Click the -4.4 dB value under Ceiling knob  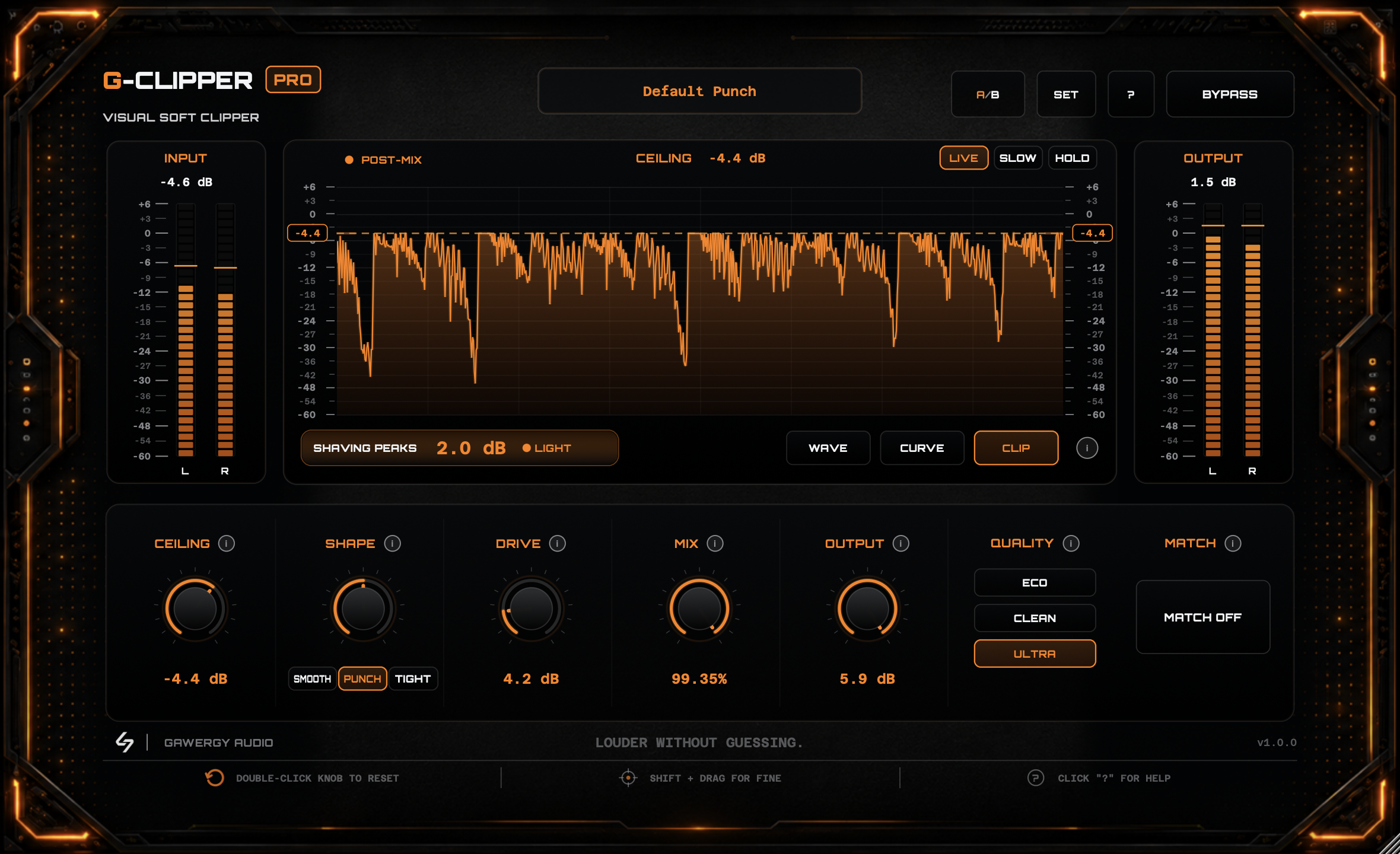tap(195, 678)
